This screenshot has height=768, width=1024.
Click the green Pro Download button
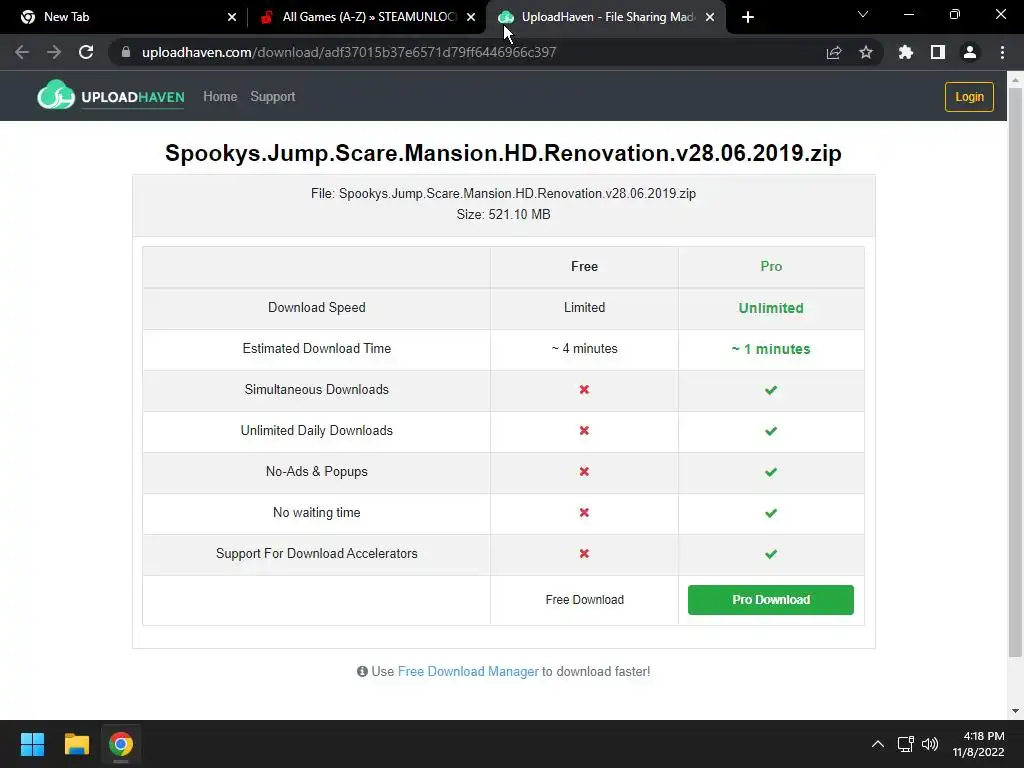771,600
